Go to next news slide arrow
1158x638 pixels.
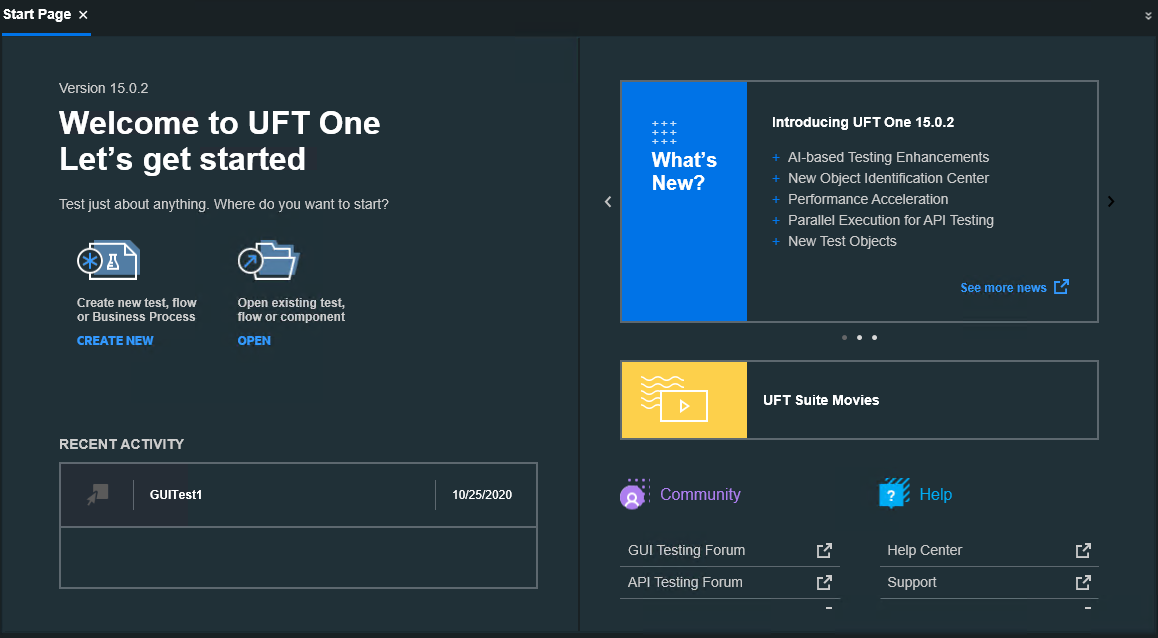click(1110, 201)
